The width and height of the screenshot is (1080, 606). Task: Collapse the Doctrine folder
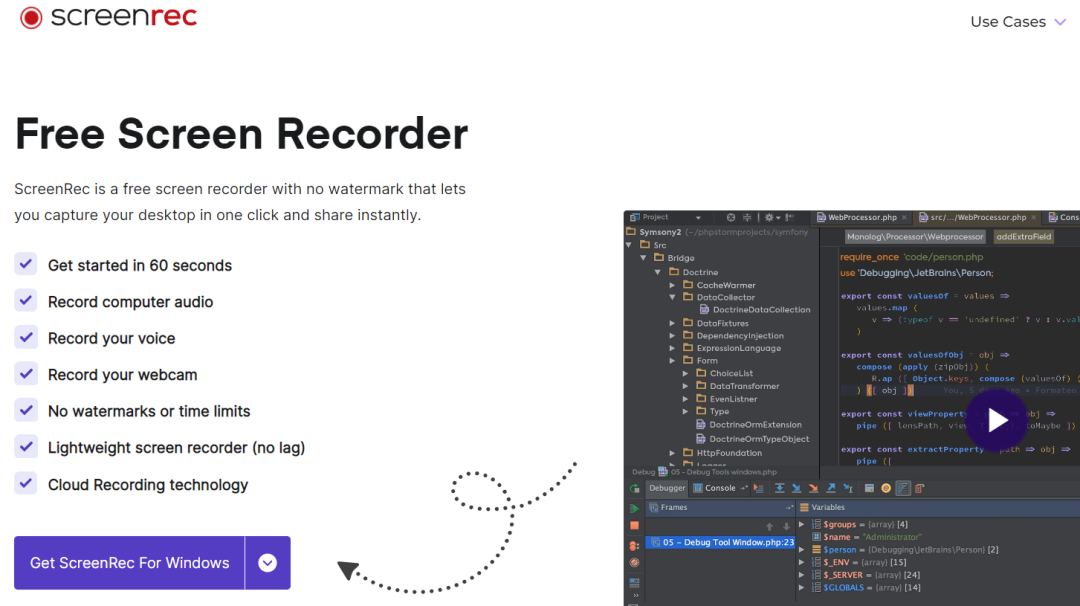[658, 273]
